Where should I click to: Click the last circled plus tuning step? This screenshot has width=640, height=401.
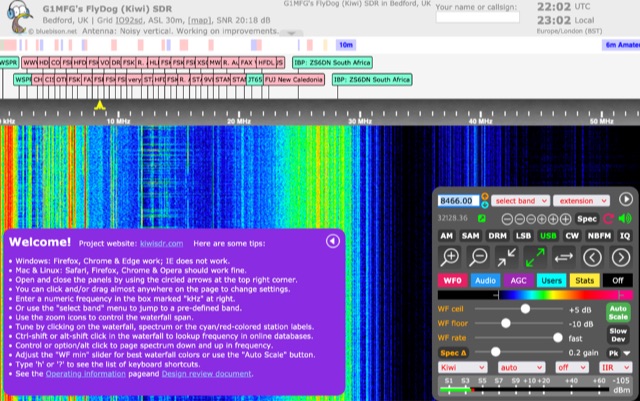[x=565, y=219]
